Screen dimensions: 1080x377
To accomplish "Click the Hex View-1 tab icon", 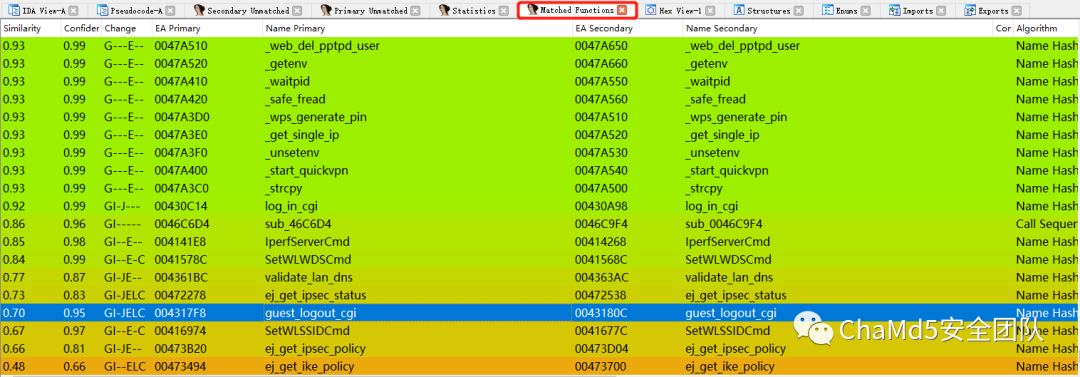I will 651,10.
